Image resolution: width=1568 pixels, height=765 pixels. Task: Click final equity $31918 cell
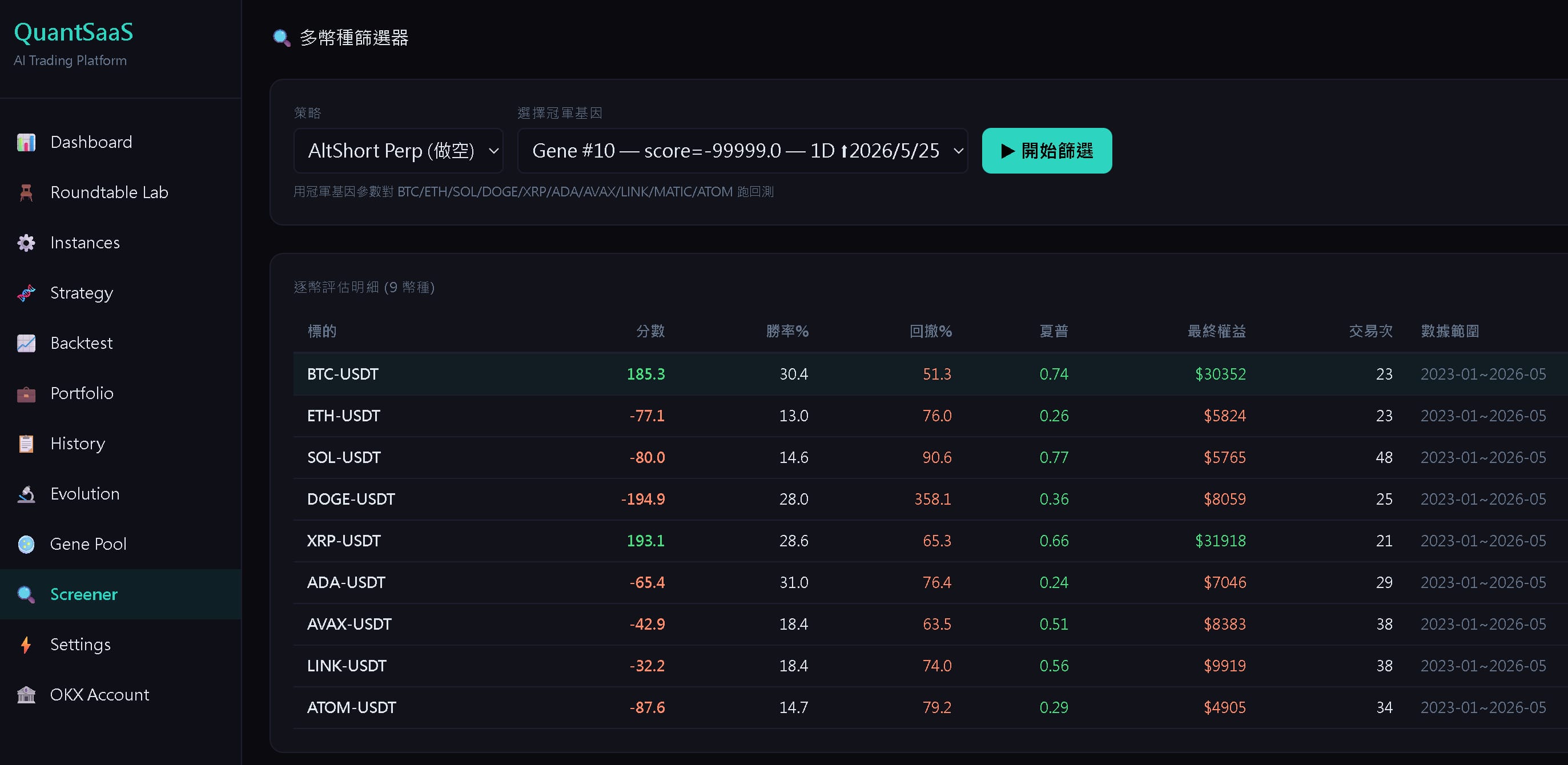(1220, 541)
